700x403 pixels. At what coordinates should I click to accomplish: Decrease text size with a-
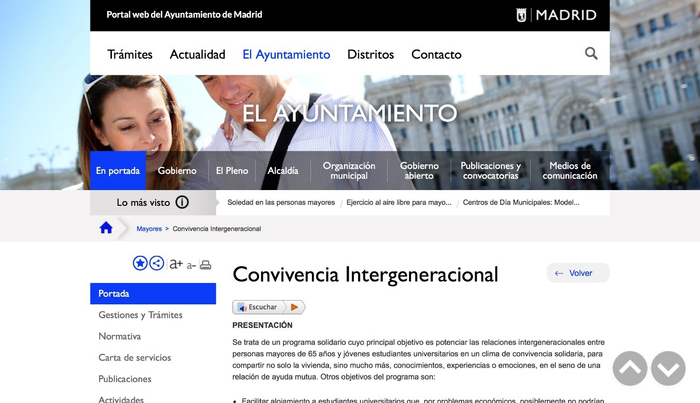(x=191, y=265)
